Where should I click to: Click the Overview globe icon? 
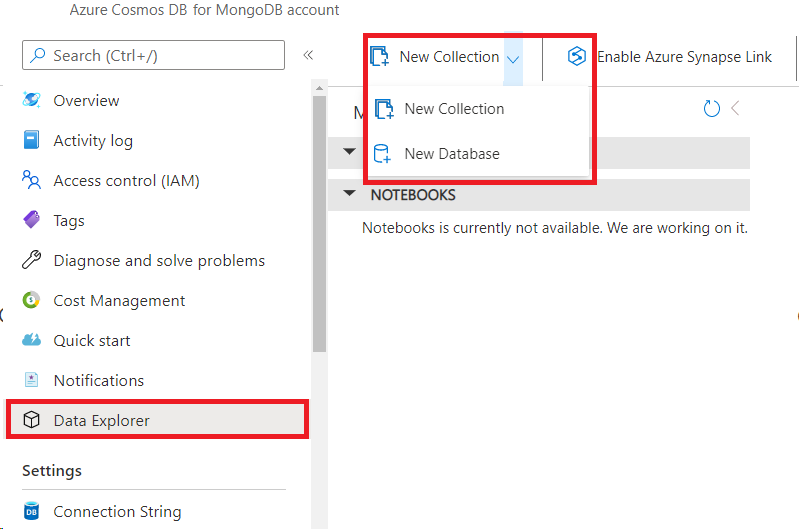tap(32, 101)
